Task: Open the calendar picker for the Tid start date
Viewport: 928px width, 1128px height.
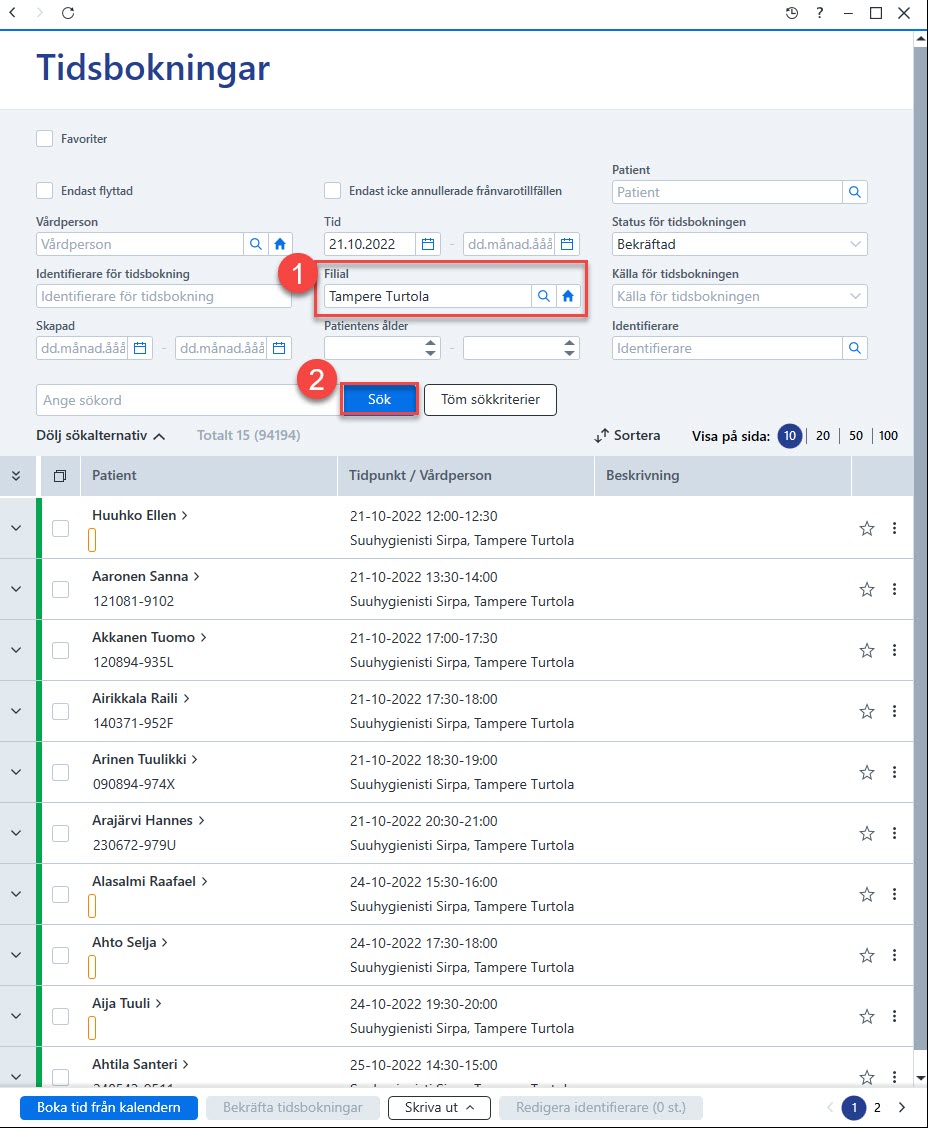Action: tap(427, 244)
